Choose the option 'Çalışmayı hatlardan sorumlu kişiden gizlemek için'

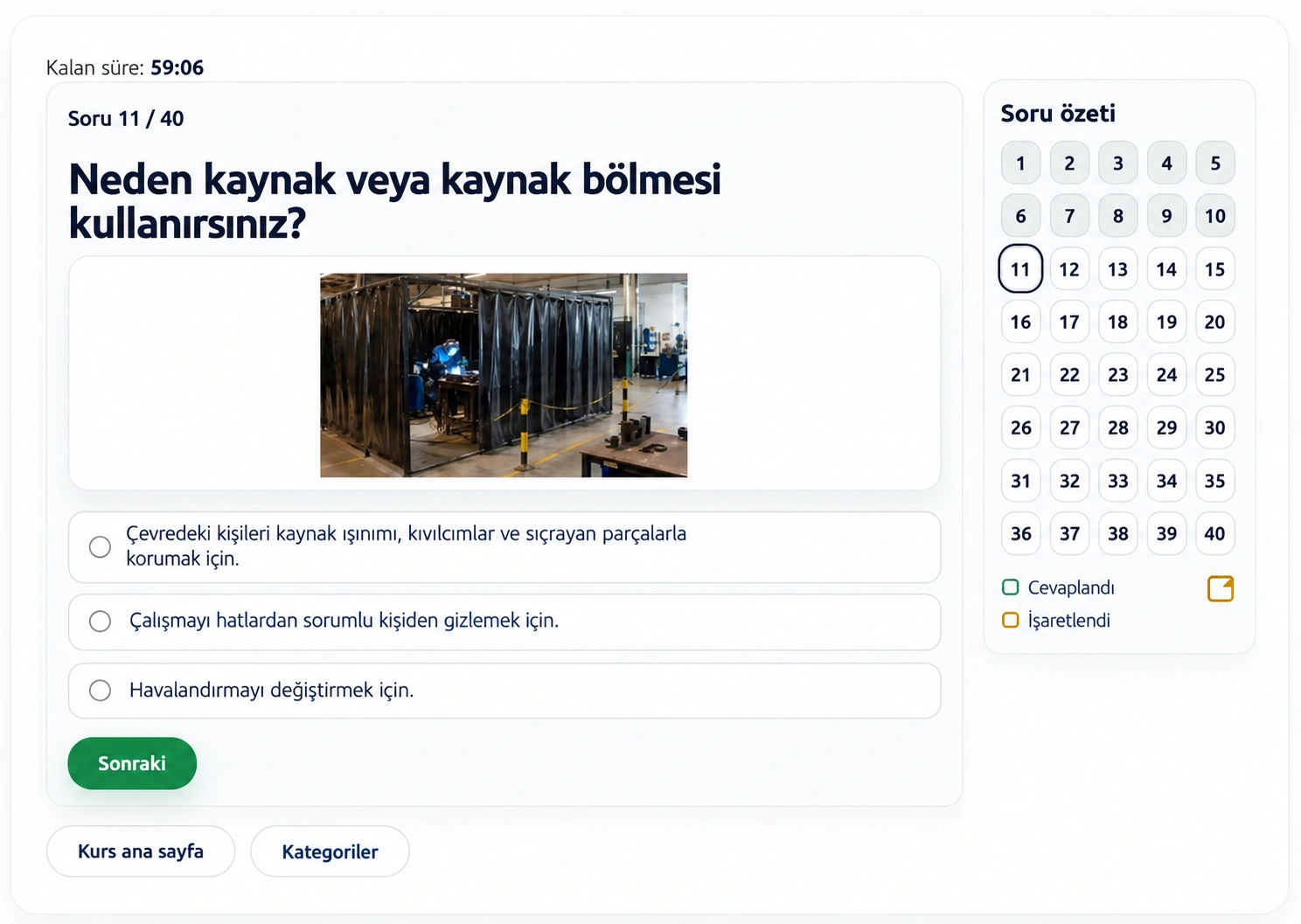point(504,622)
